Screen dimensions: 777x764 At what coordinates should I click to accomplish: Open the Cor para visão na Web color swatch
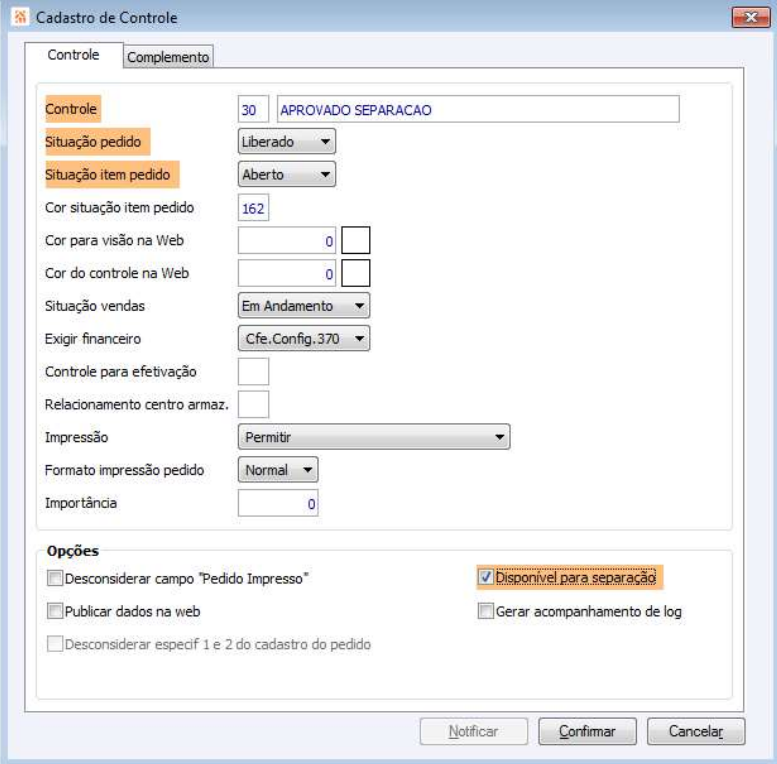(x=355, y=240)
